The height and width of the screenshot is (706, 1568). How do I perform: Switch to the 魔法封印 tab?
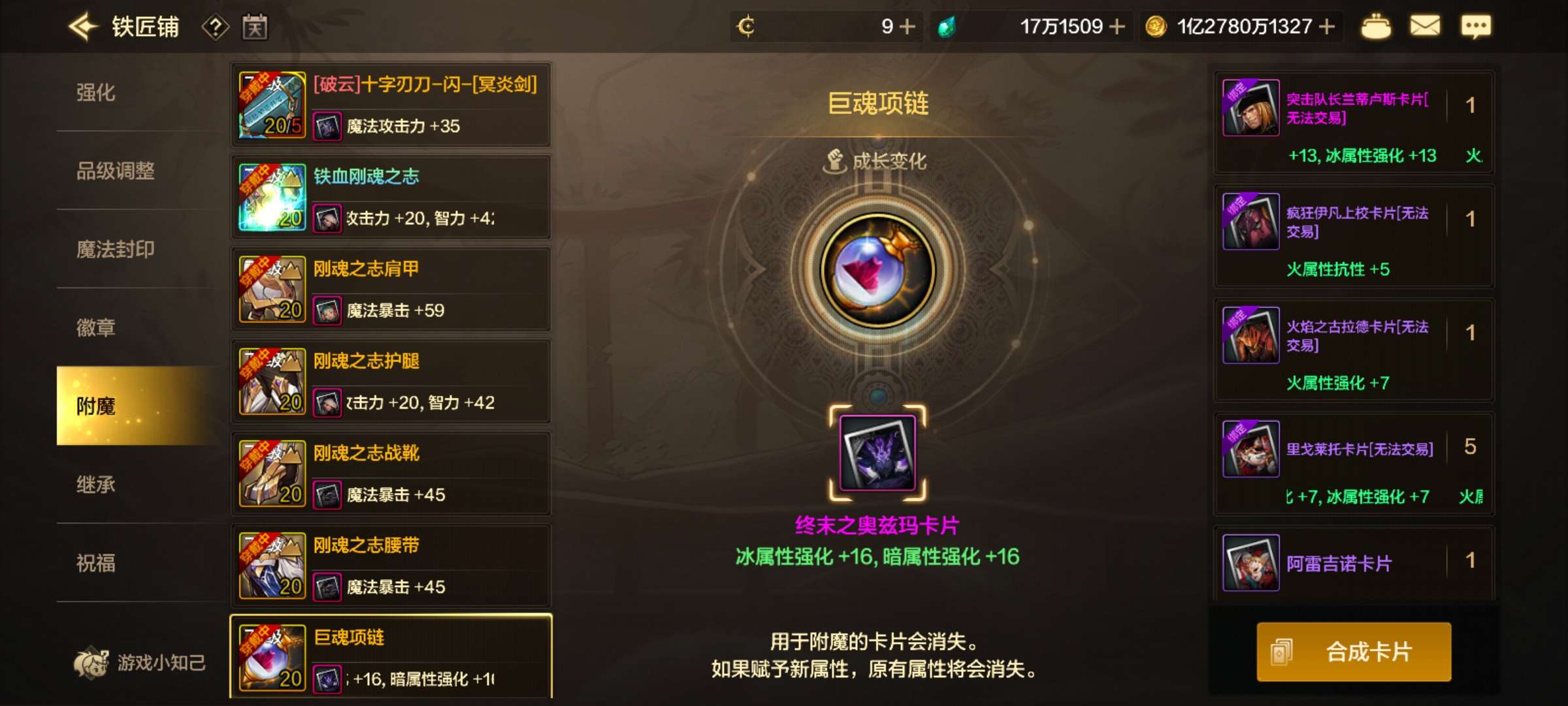point(116,249)
